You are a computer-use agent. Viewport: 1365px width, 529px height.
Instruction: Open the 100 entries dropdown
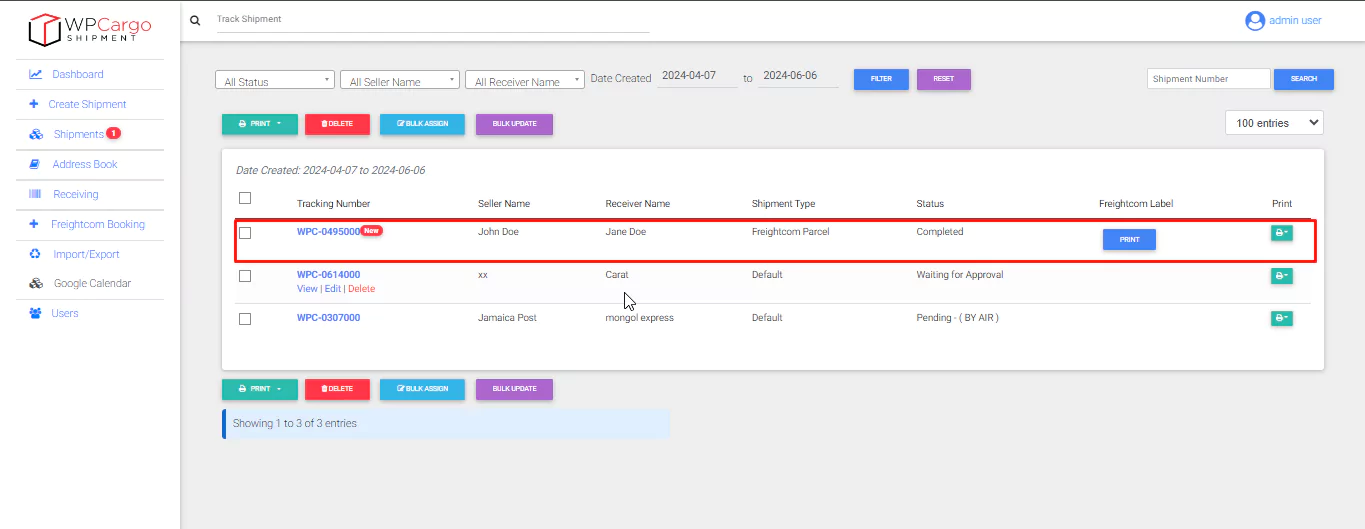(x=1274, y=123)
